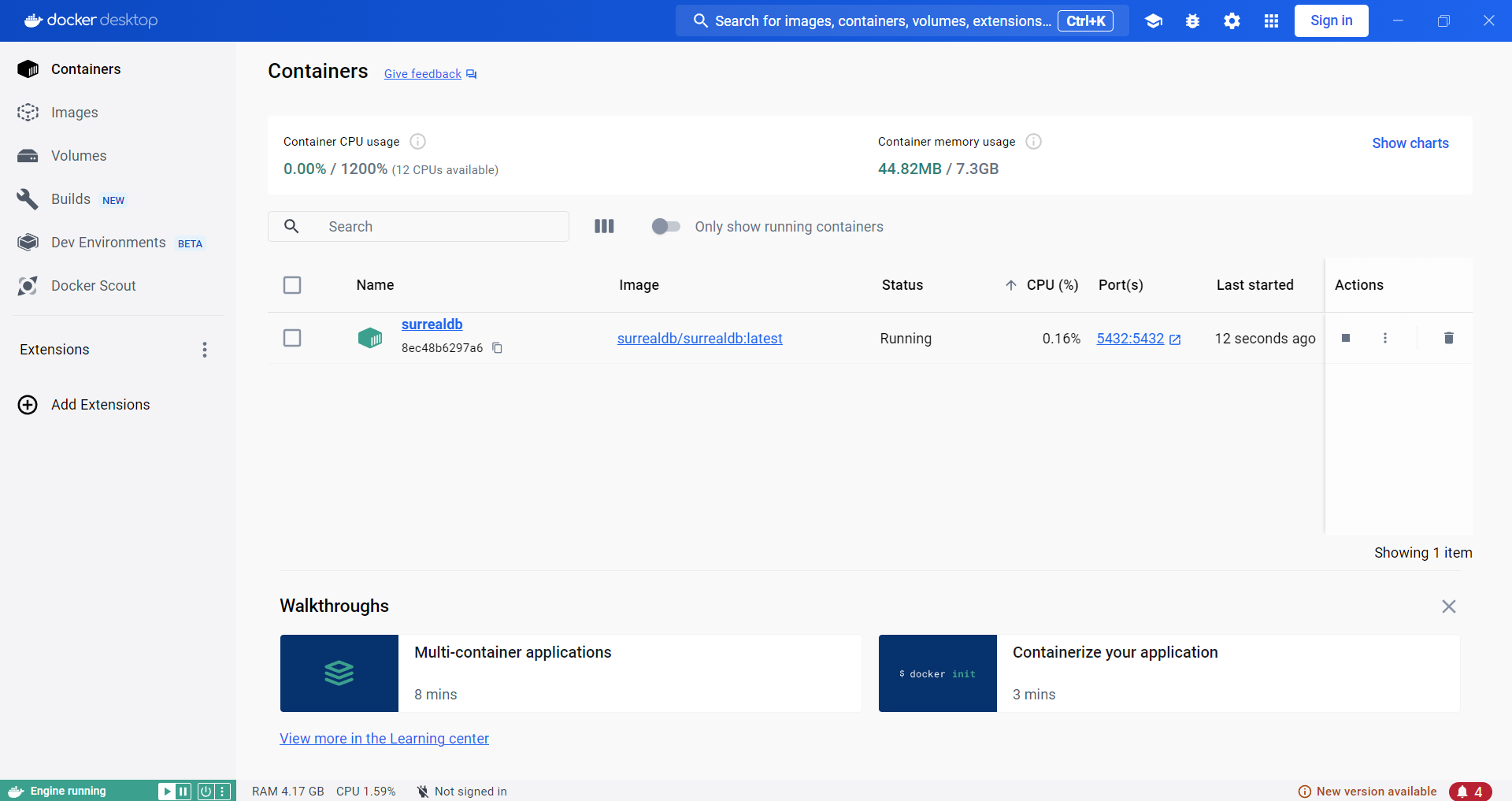Select Docker Scout in the sidebar
The image size is (1512, 801).
click(x=94, y=285)
